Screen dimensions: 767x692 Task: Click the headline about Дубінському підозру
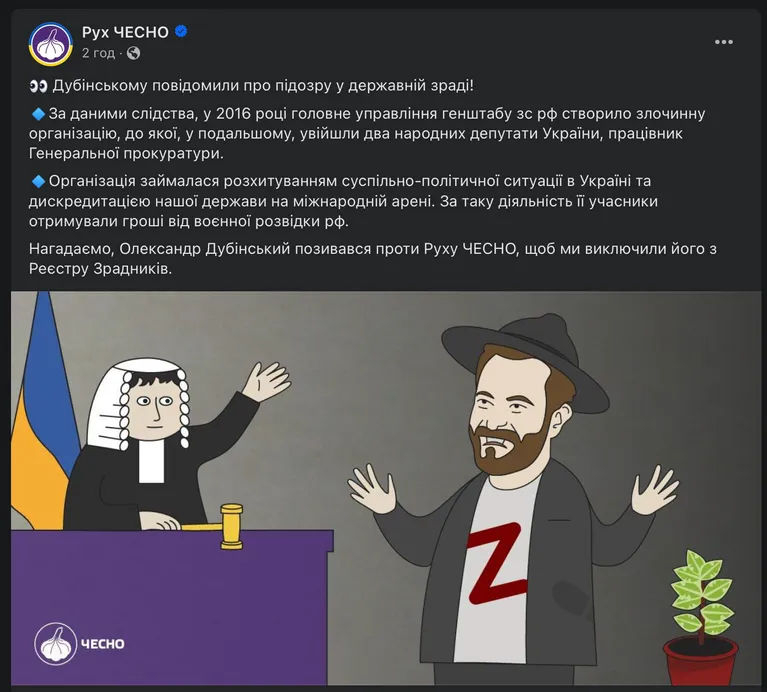pos(263,86)
